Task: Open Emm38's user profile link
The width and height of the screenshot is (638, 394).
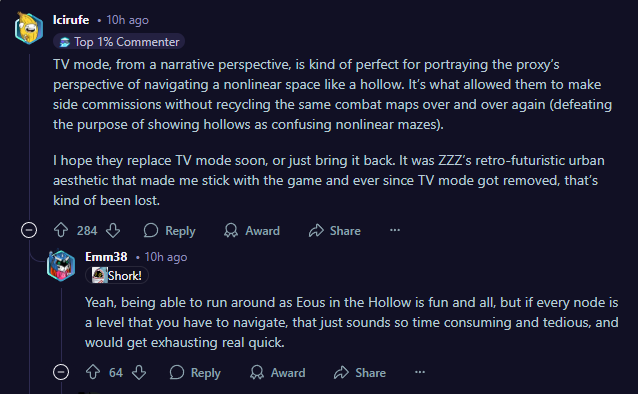Action: (x=106, y=257)
